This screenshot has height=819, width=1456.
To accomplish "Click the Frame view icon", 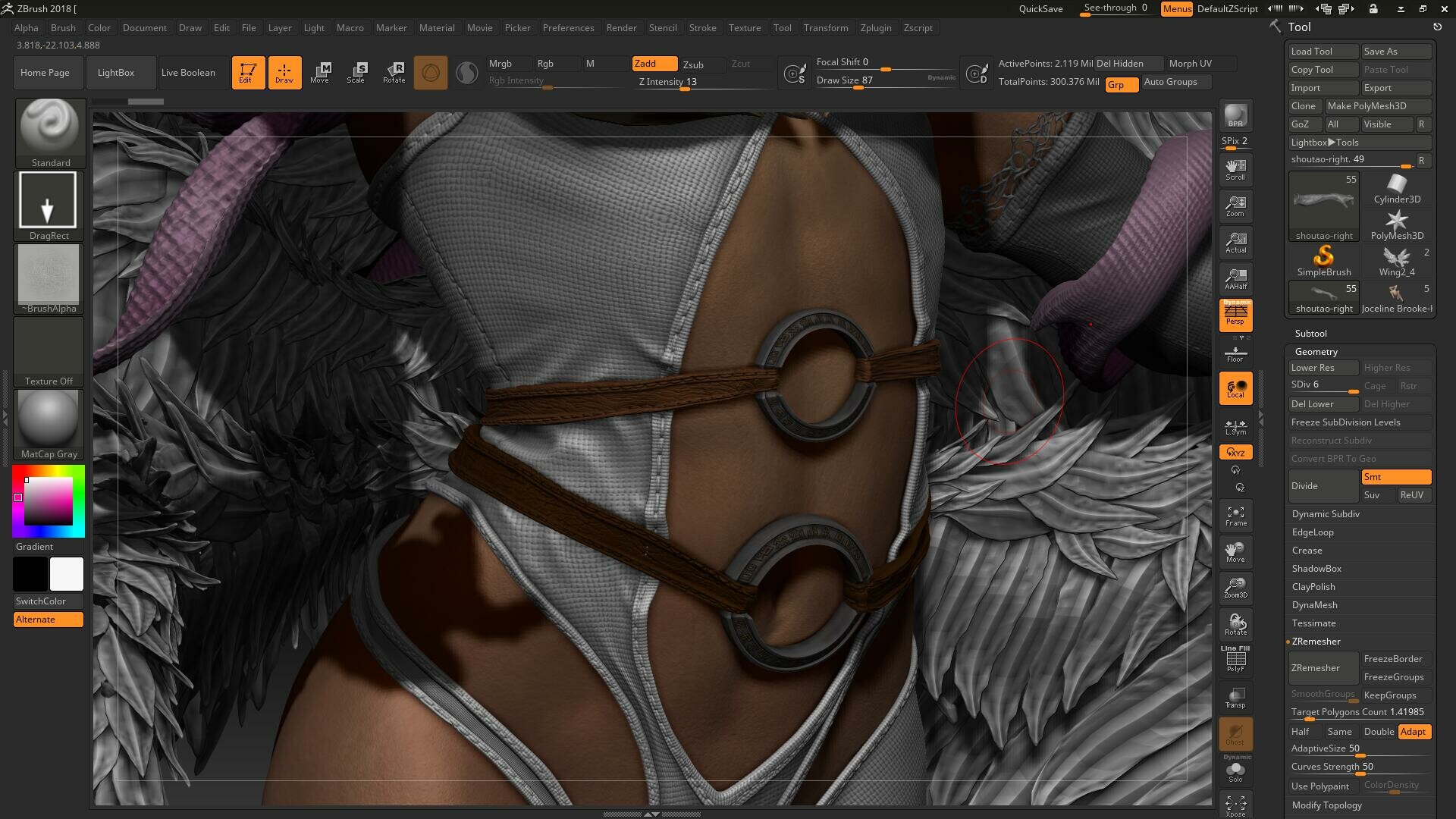I will point(1235,516).
